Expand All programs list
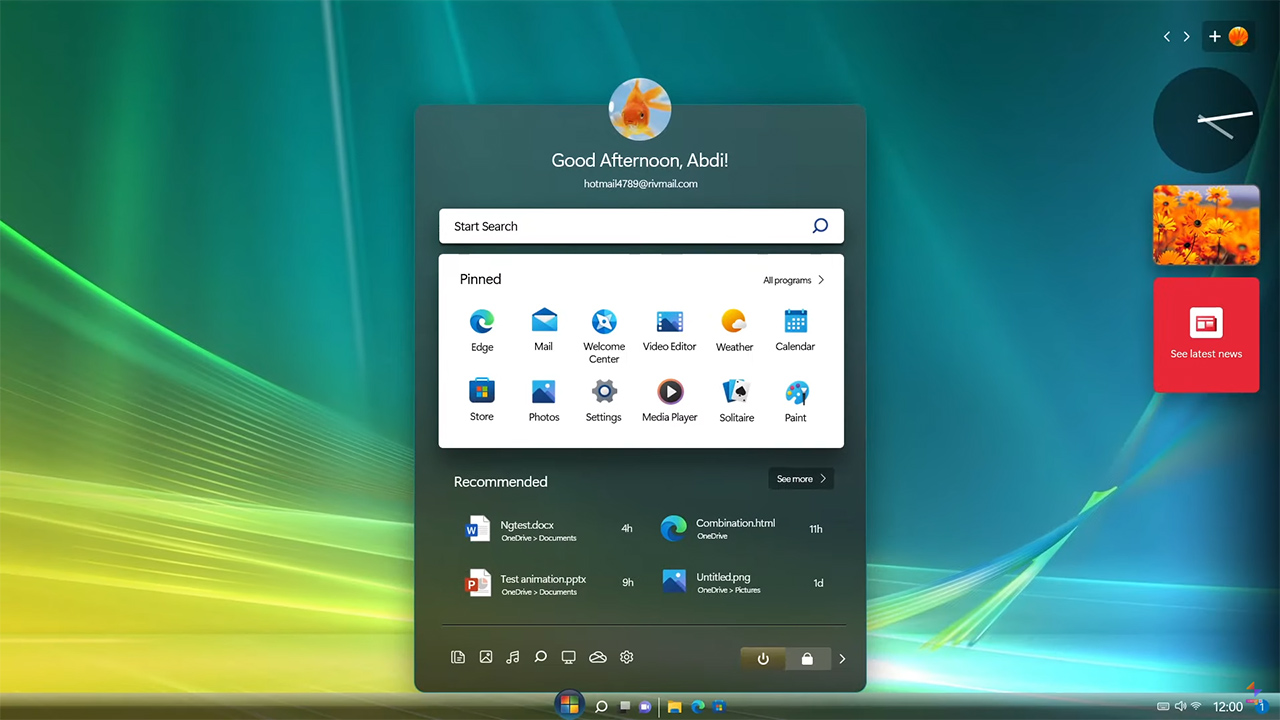 [794, 280]
